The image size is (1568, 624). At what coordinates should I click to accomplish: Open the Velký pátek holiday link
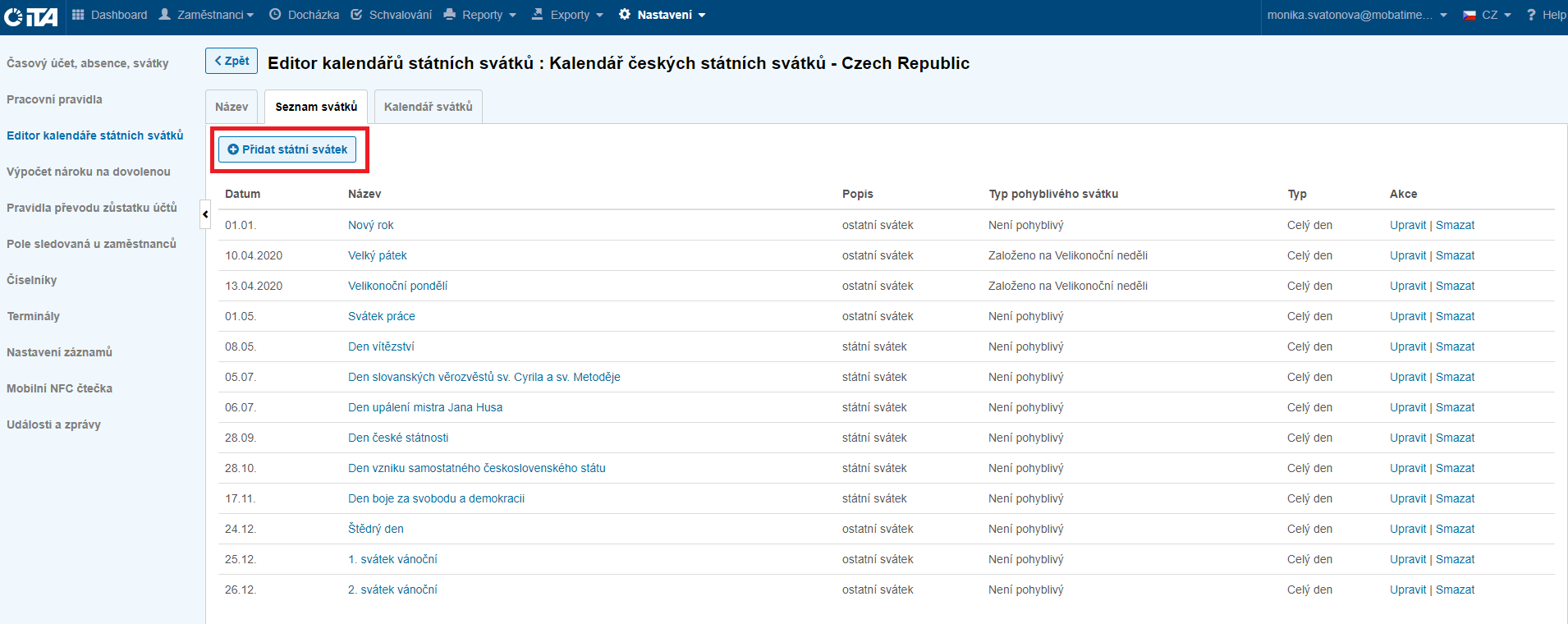pos(377,255)
